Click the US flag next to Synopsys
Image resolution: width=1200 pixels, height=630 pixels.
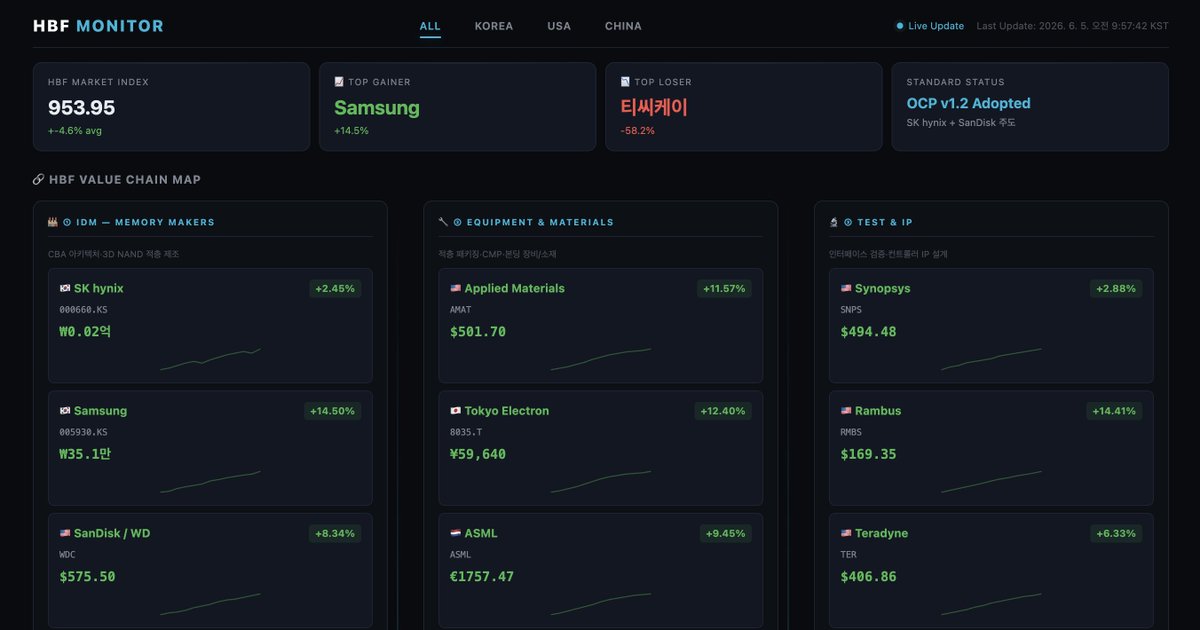click(x=846, y=288)
